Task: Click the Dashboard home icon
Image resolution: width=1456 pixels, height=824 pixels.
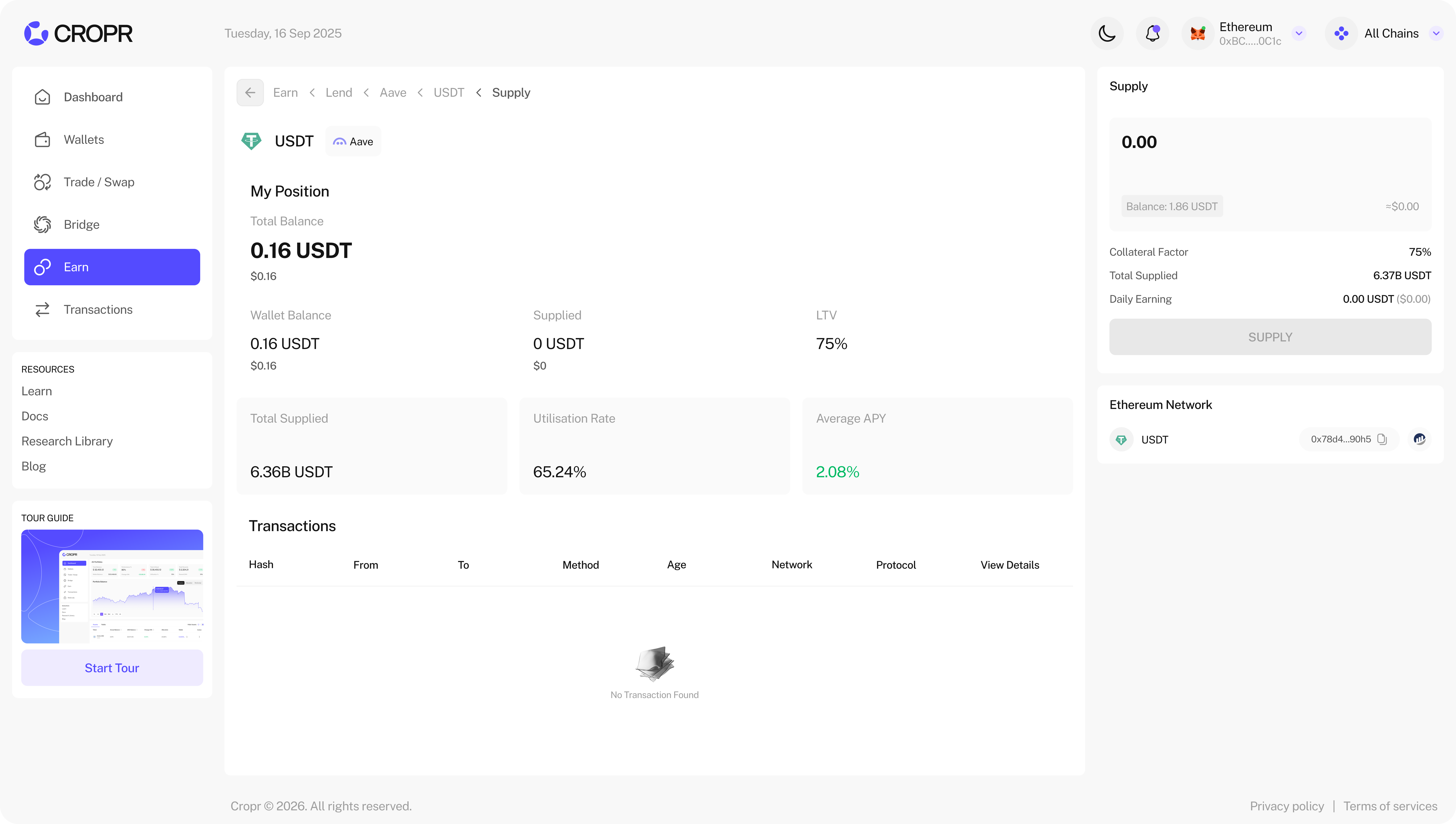Action: click(x=42, y=97)
